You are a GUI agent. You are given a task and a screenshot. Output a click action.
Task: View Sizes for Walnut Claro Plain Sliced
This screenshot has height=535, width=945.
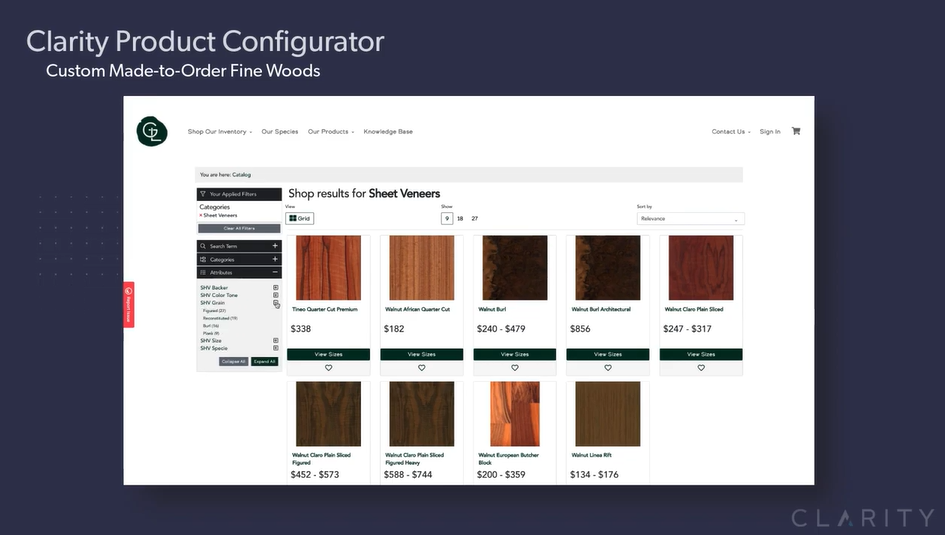[x=701, y=354]
